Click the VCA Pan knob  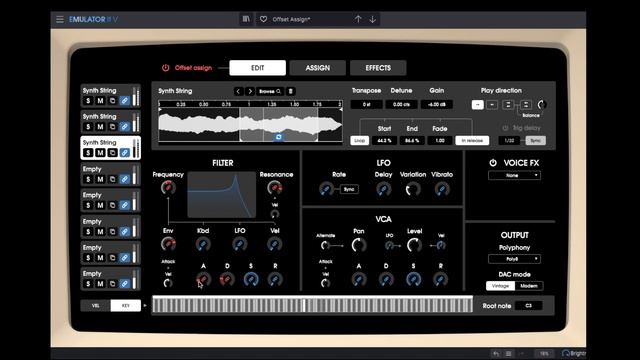click(x=359, y=245)
